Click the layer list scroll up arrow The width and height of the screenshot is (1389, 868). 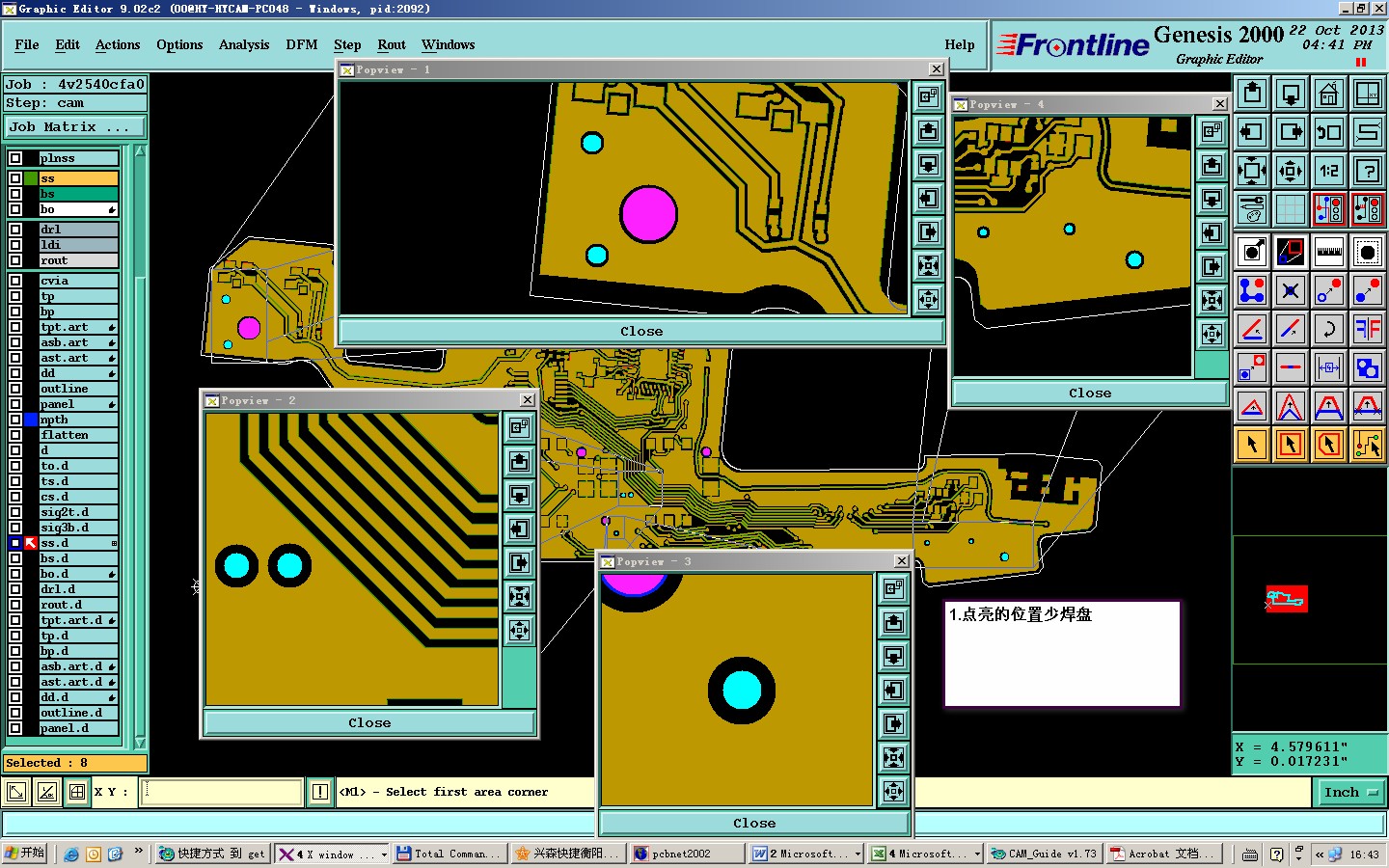pyautogui.click(x=140, y=151)
